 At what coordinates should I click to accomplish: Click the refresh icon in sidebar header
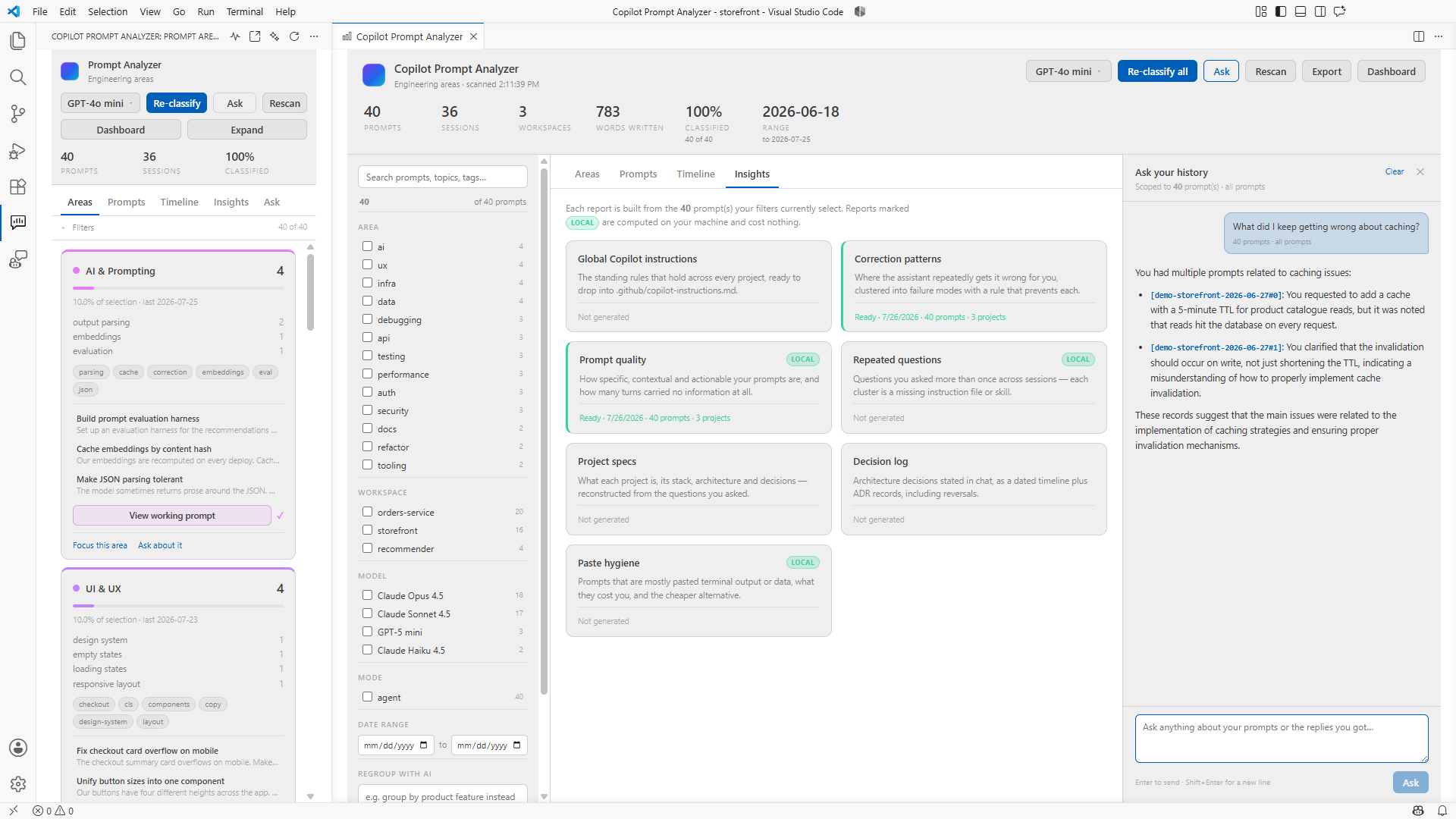click(x=294, y=36)
